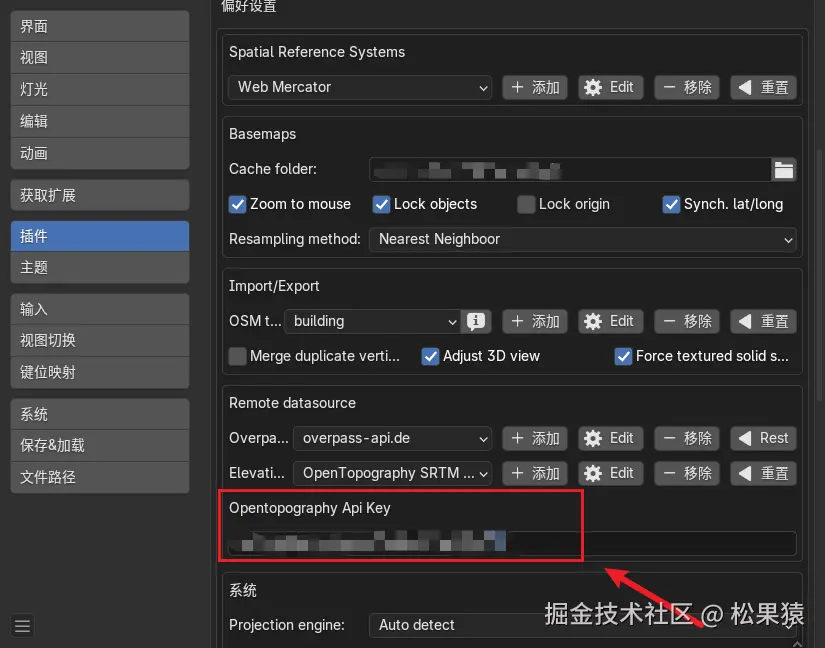Add an OSM tag entry
Viewport: 825px width, 648px height.
pos(535,321)
